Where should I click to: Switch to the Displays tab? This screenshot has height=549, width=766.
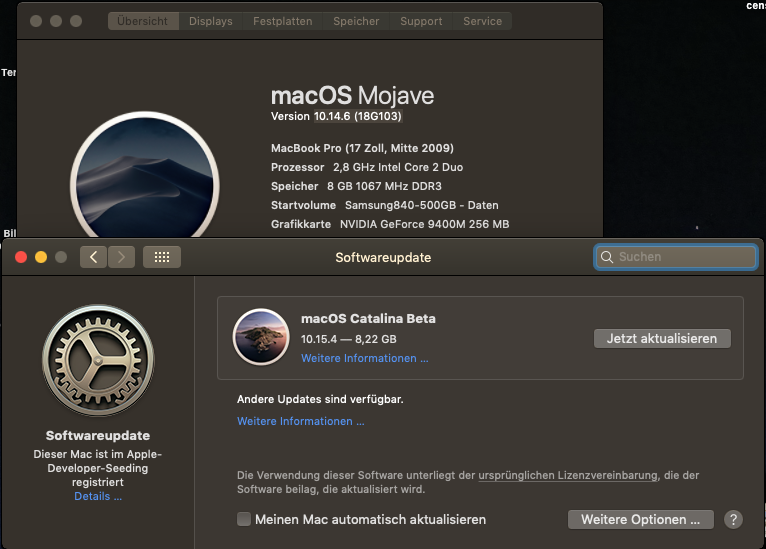[x=211, y=21]
